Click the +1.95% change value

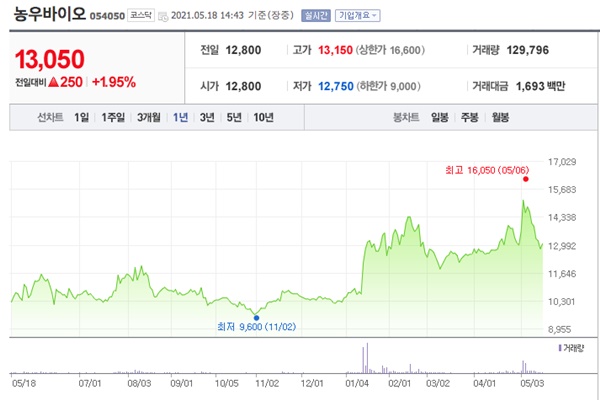tap(114, 82)
